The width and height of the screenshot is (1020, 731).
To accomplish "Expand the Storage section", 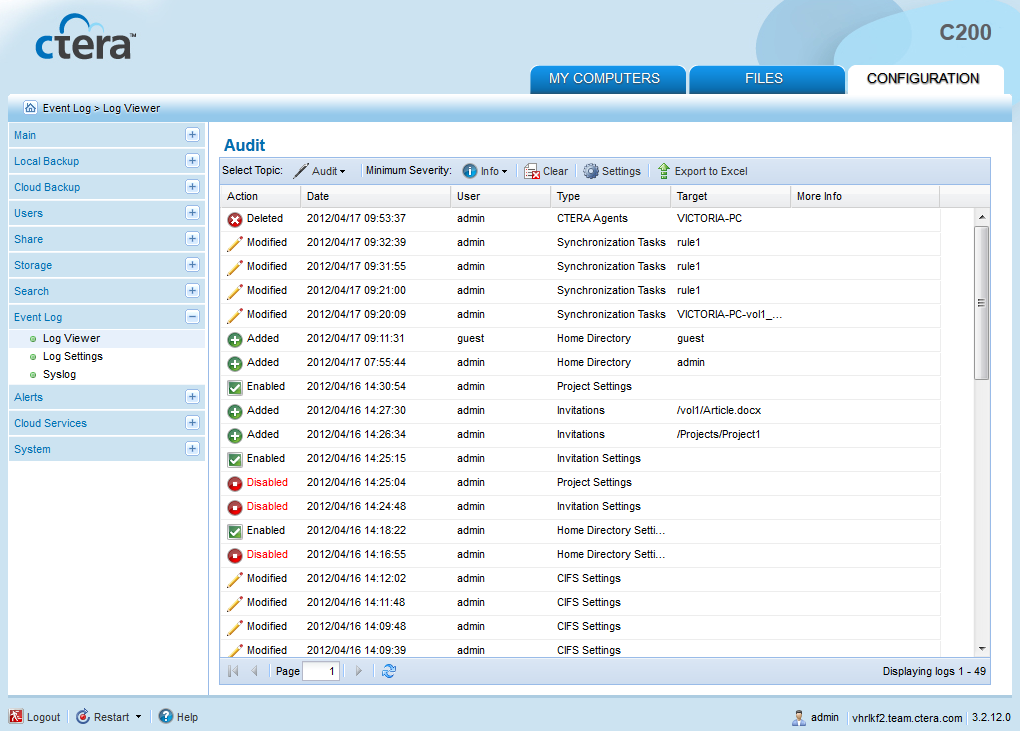I will click(192, 265).
